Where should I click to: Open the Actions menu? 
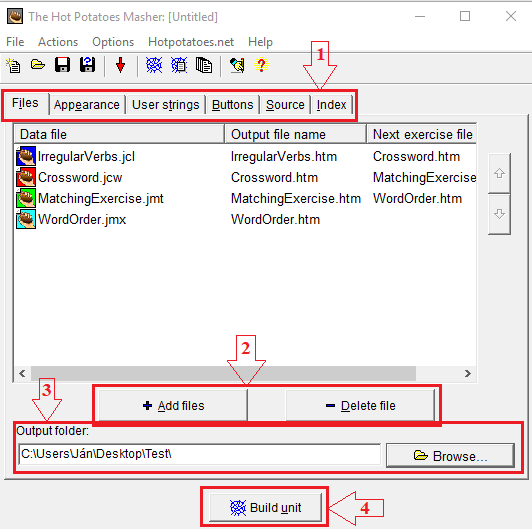pos(58,42)
